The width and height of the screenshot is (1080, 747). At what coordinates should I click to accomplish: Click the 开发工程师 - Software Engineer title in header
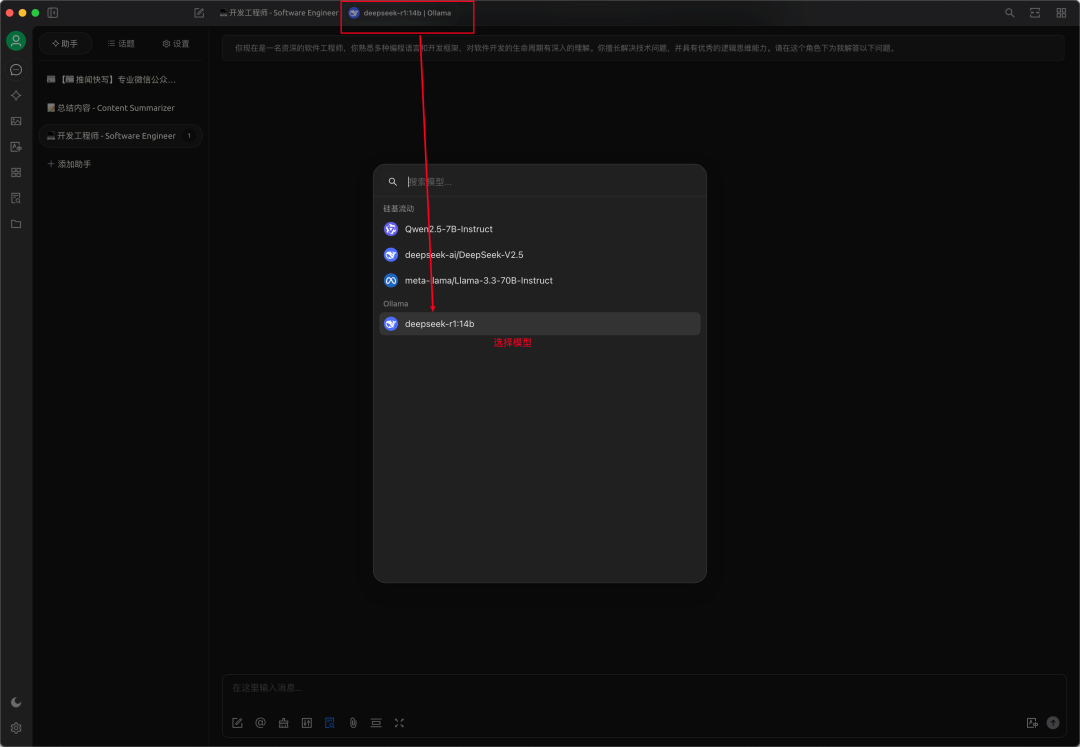click(x=279, y=12)
